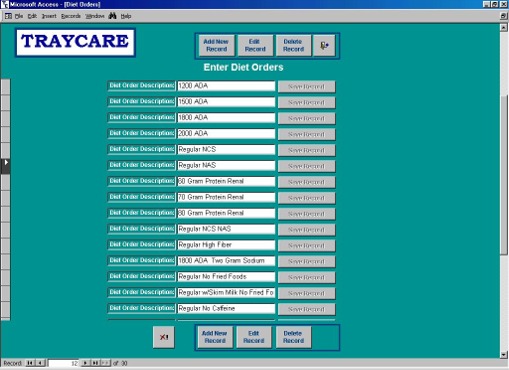Select record selector for Regular NAS row
The image size is (509, 370).
coord(6,166)
